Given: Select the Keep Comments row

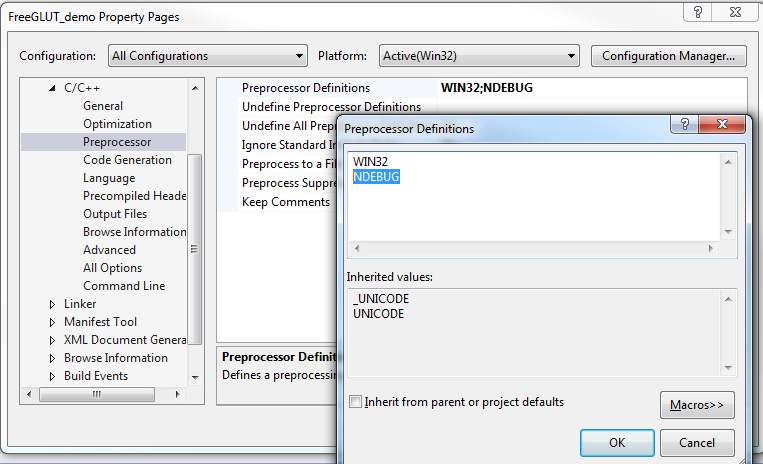Looking at the screenshot, I should tap(286, 202).
